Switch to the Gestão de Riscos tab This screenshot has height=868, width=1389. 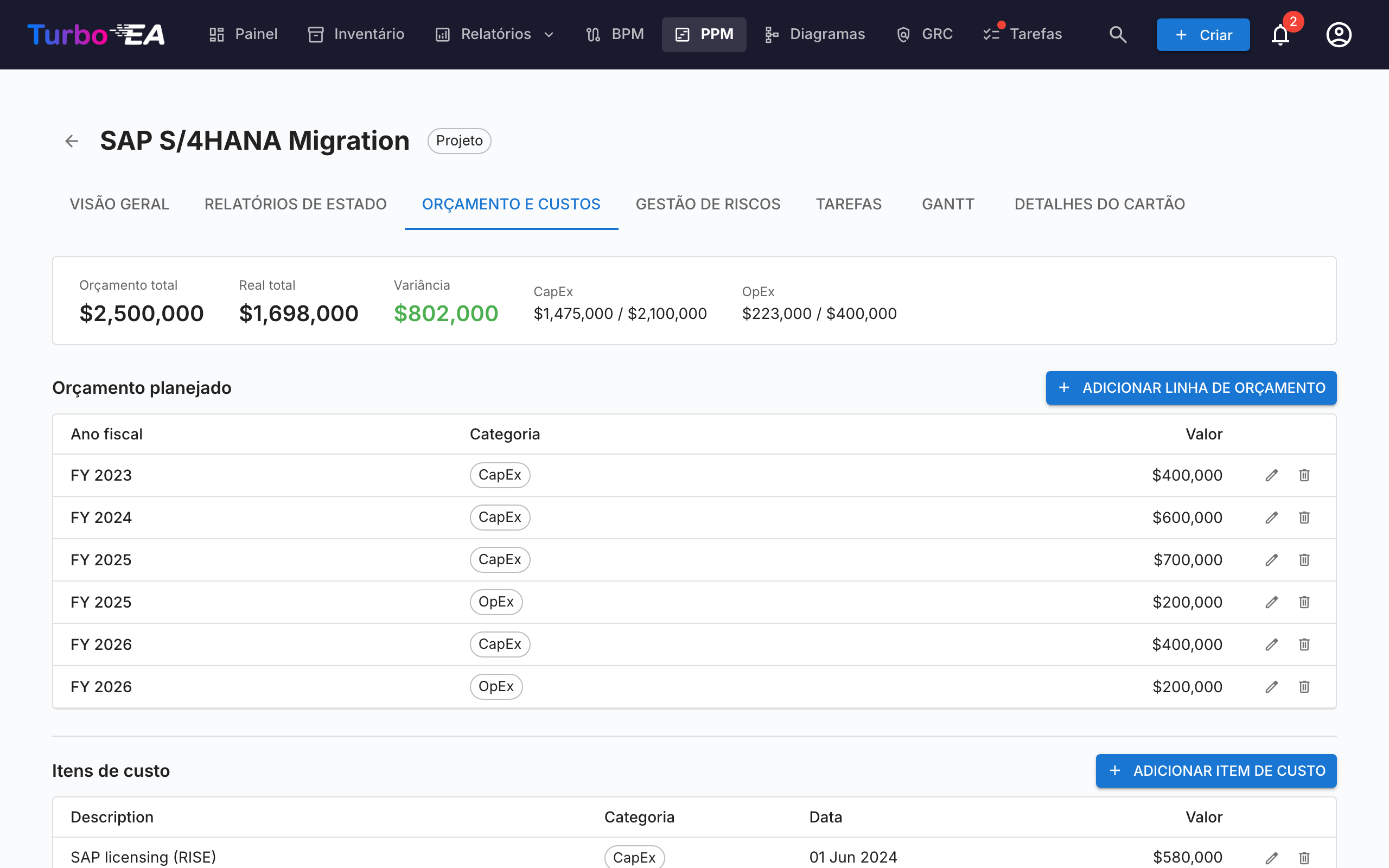point(708,205)
